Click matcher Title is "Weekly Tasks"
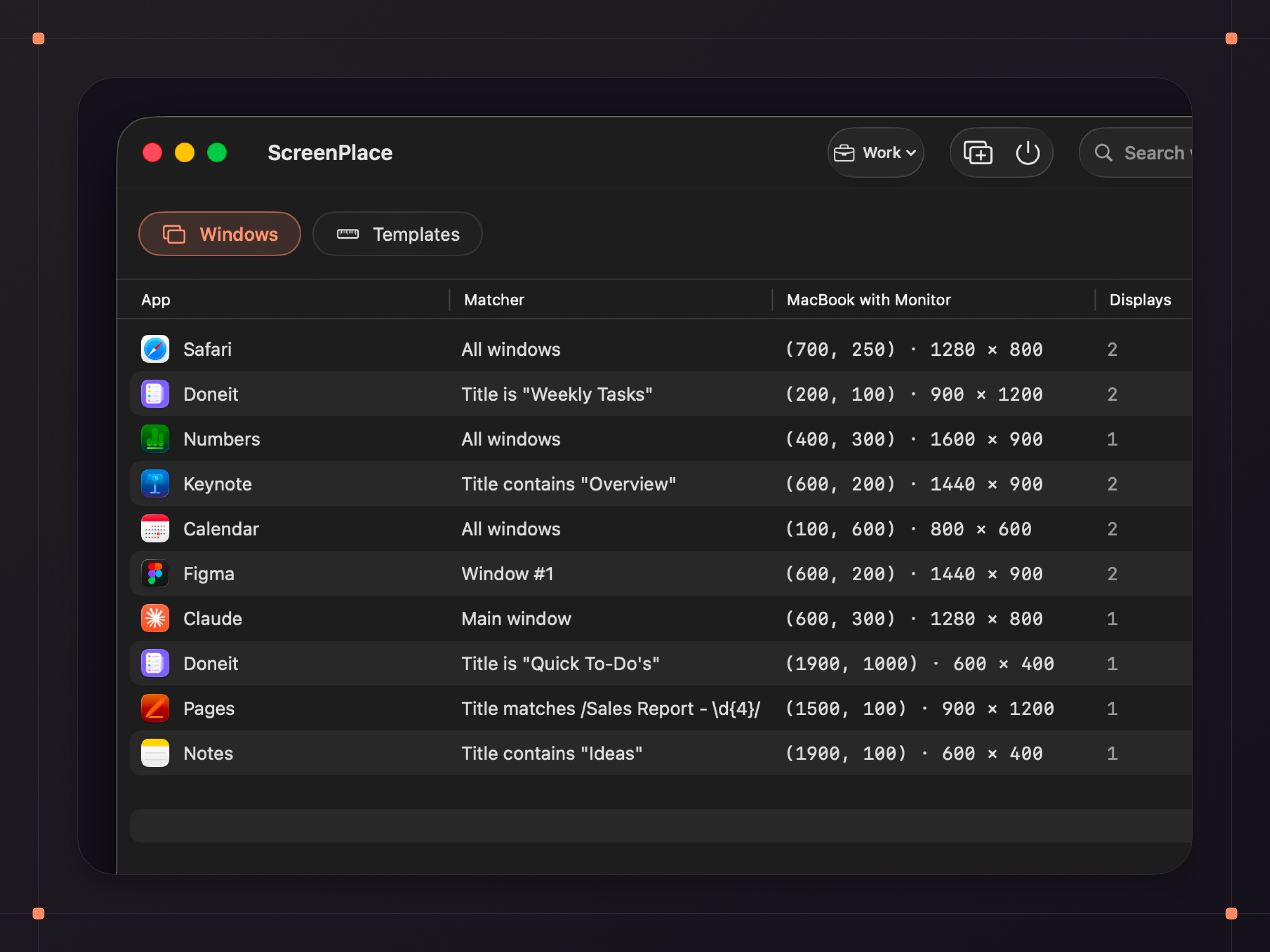Viewport: 1270px width, 952px height. click(557, 394)
